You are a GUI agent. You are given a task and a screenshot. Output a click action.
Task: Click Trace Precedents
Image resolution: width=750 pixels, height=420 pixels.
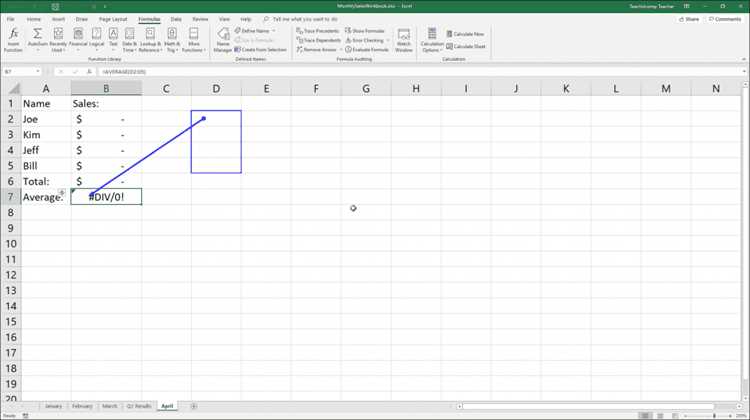pos(318,31)
